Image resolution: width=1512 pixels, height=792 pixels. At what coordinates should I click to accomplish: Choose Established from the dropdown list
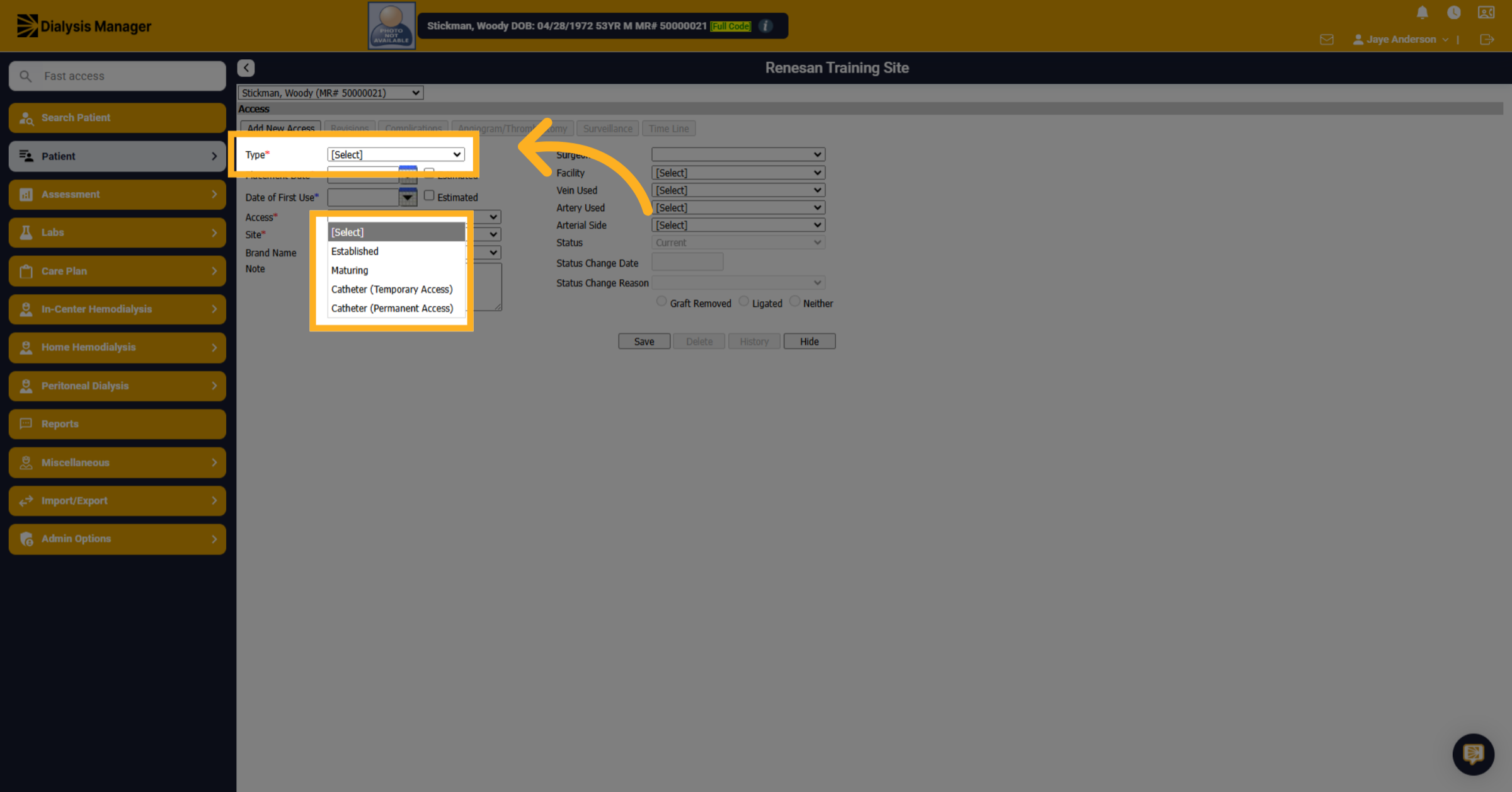(x=396, y=251)
